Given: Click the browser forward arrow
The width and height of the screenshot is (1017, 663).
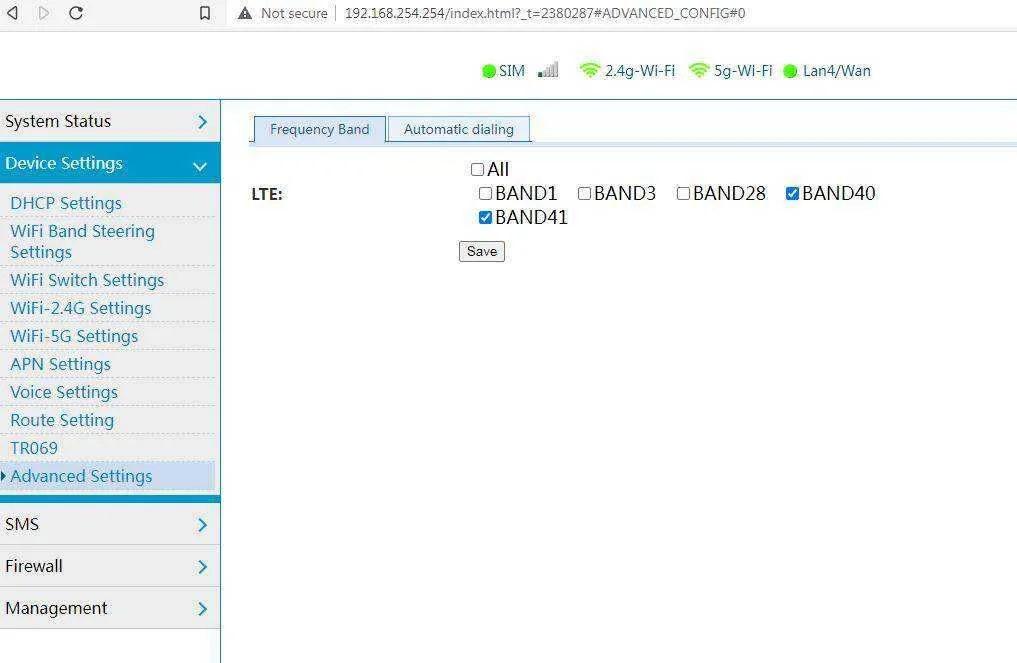Looking at the screenshot, I should pos(43,12).
